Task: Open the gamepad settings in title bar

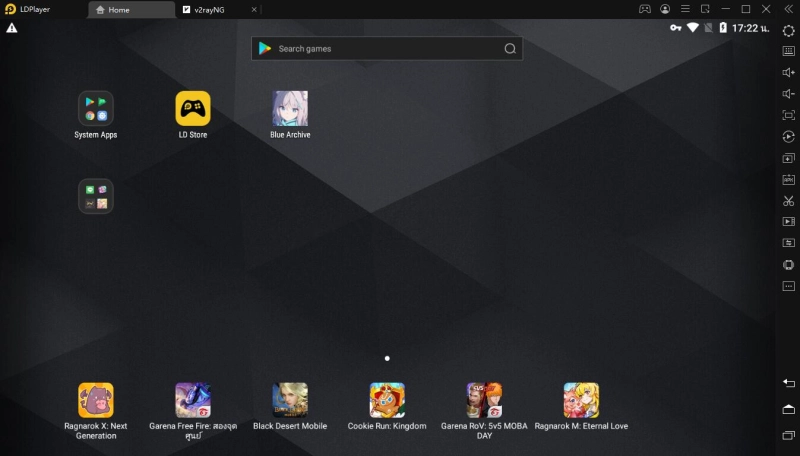Action: [645, 9]
